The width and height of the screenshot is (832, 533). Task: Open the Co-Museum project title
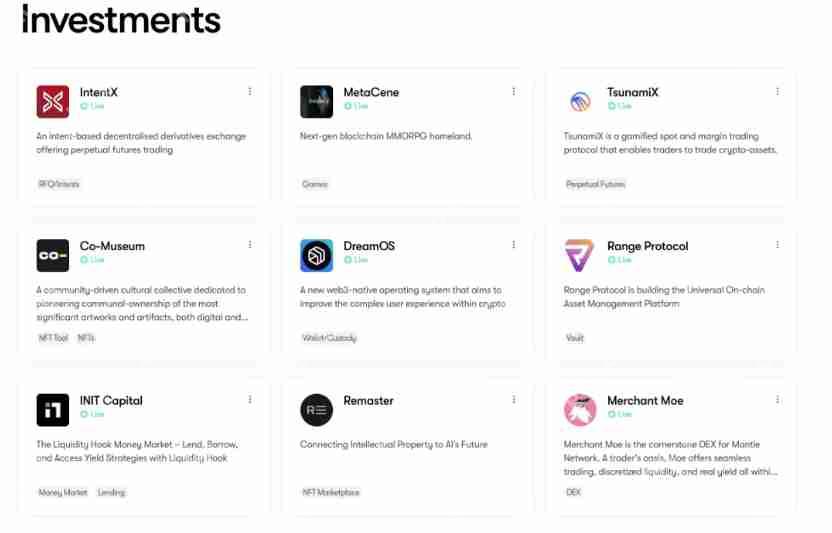coord(112,246)
